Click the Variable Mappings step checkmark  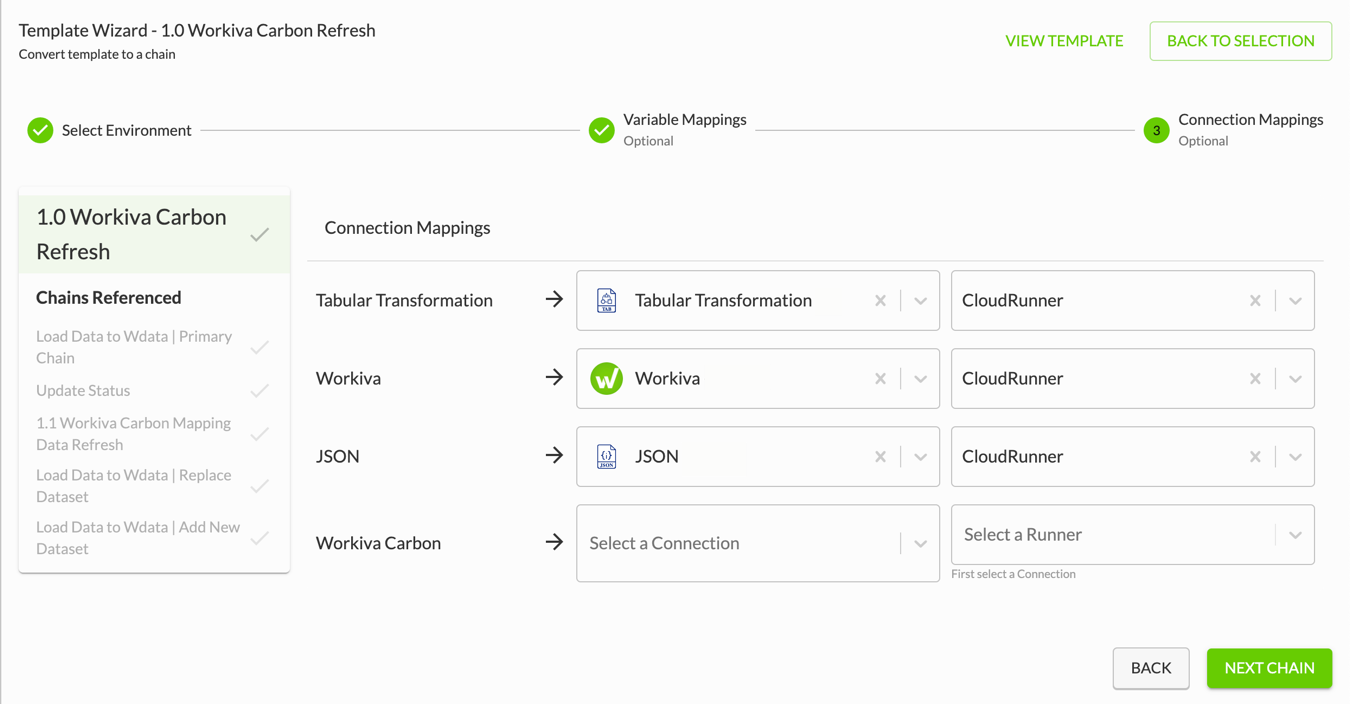click(x=601, y=130)
